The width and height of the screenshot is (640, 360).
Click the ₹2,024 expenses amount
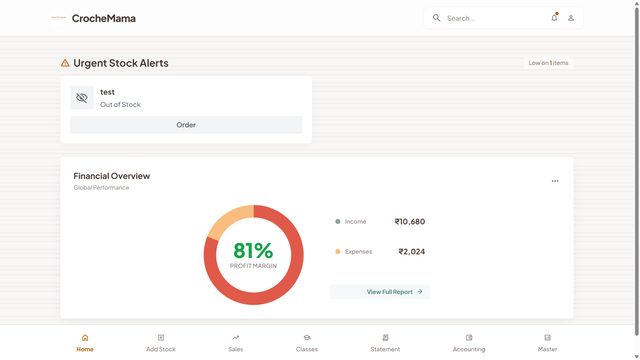point(412,251)
